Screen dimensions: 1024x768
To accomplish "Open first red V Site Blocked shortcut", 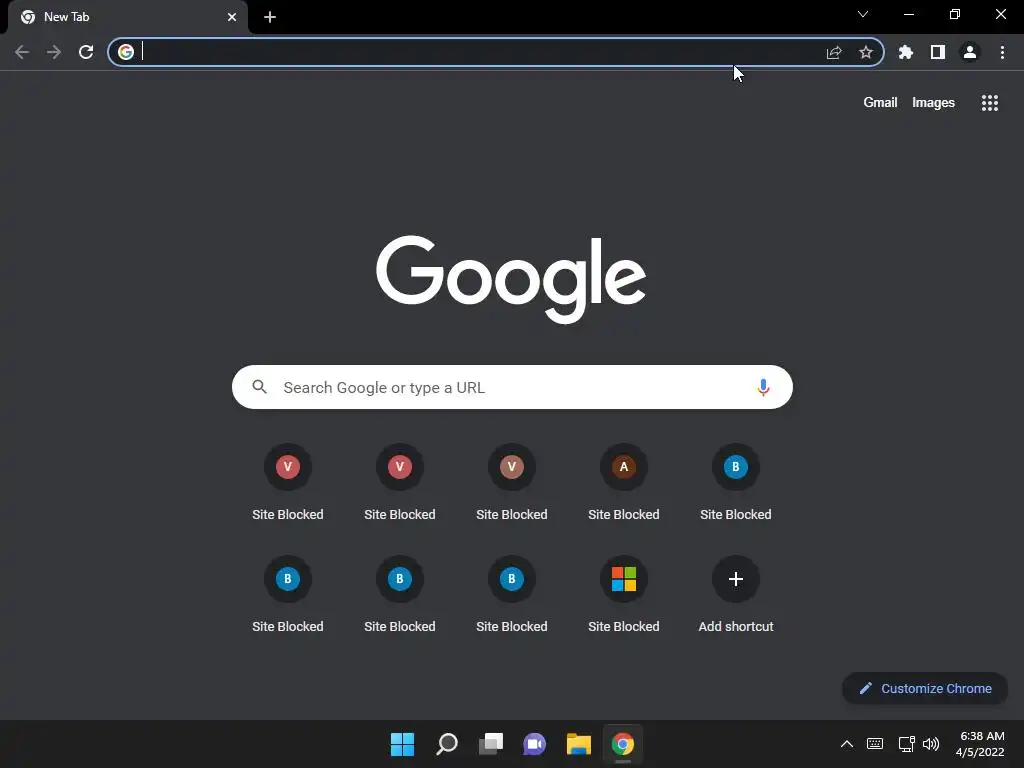I will click(288, 483).
